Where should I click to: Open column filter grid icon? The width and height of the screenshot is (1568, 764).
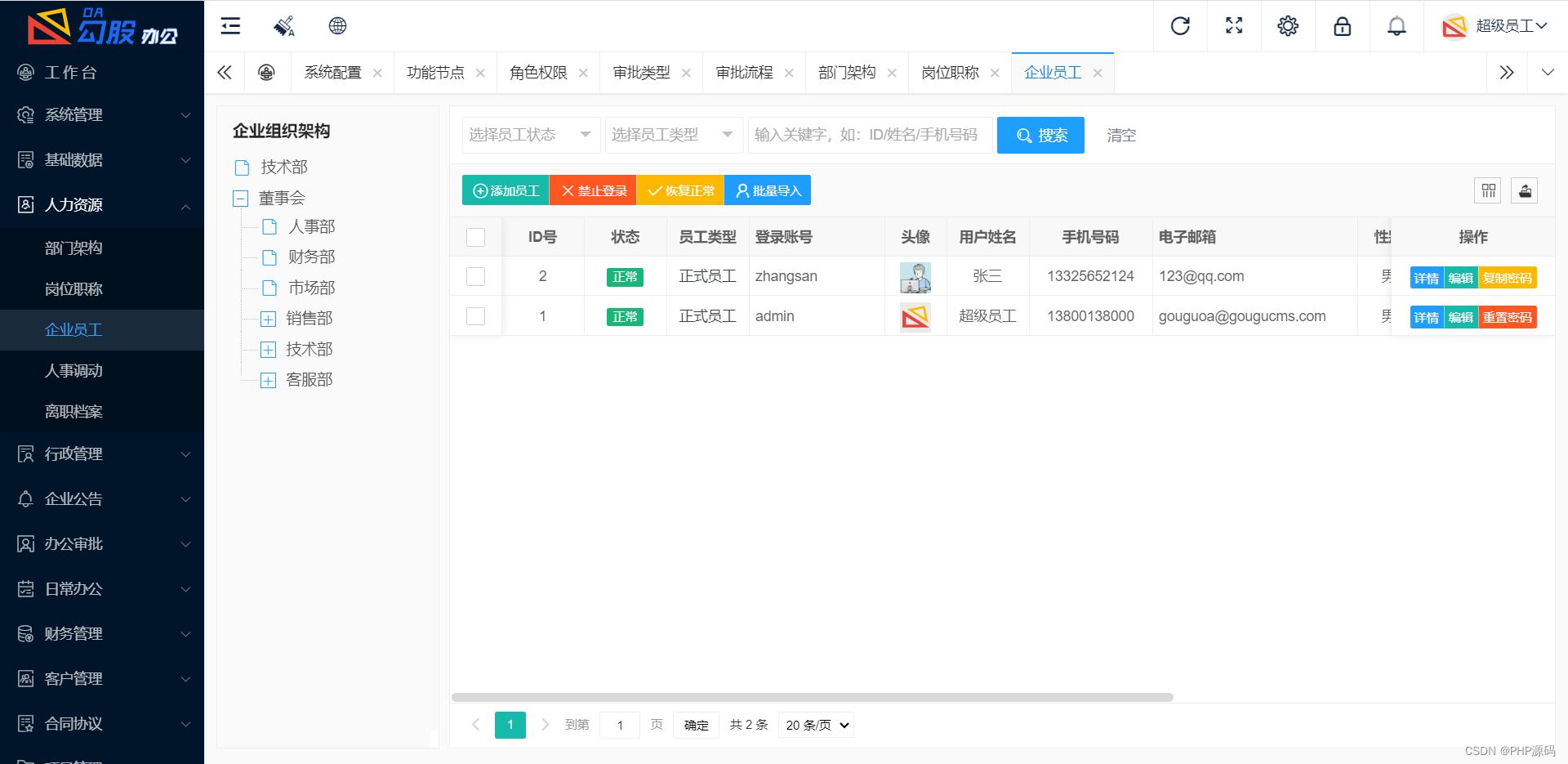(1488, 190)
